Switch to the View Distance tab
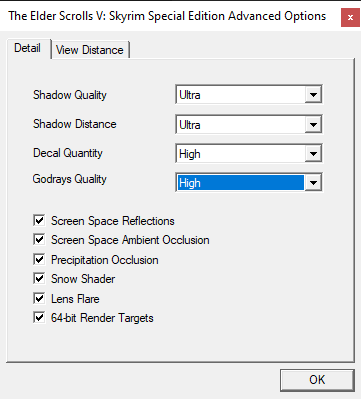Screen dimensions: 361x399 (91, 50)
